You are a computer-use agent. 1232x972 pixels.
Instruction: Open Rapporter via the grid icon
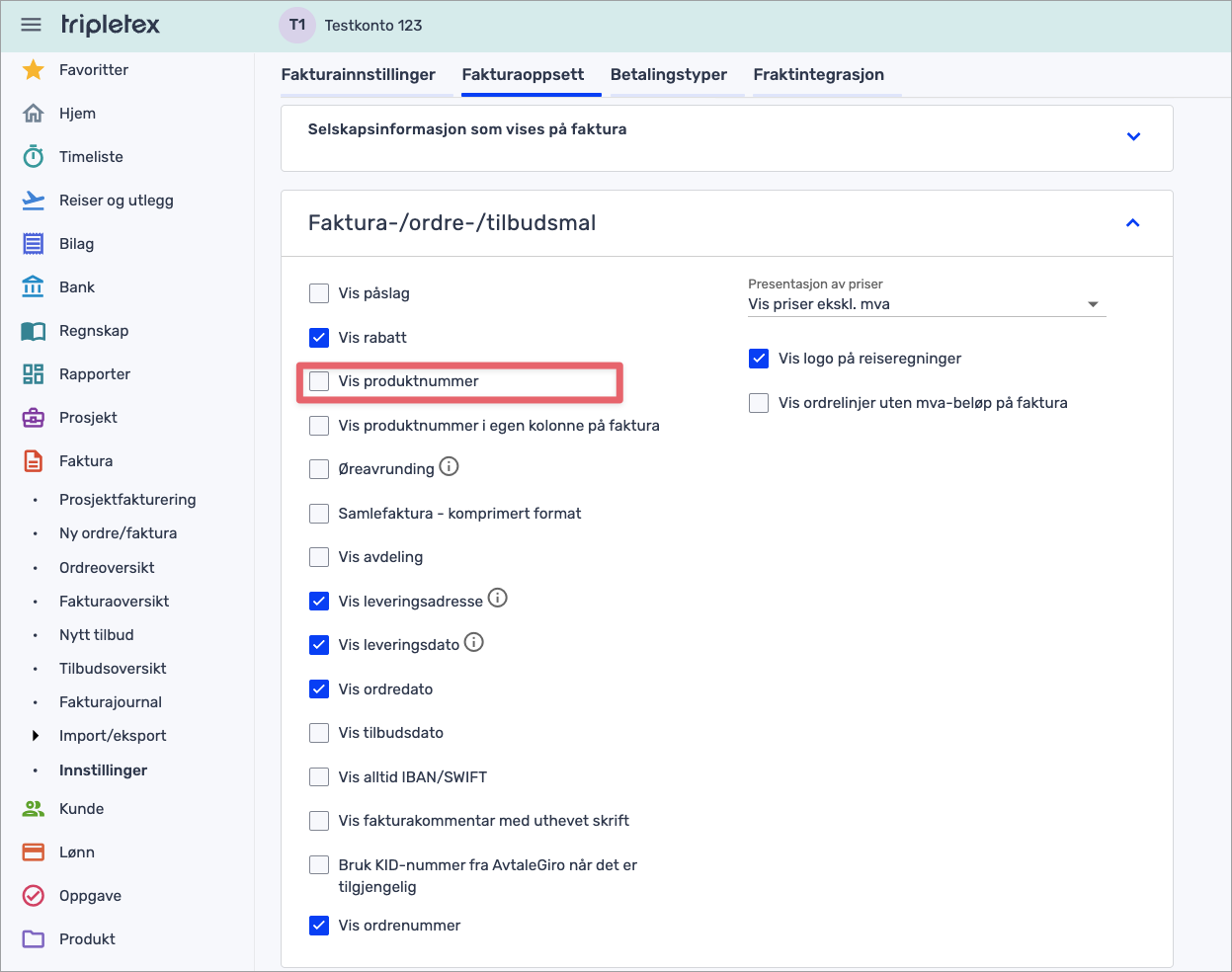point(33,373)
